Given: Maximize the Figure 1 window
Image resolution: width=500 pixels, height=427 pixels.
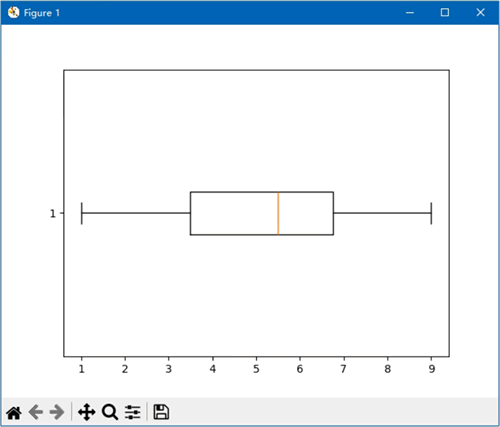Looking at the screenshot, I should coord(445,13).
